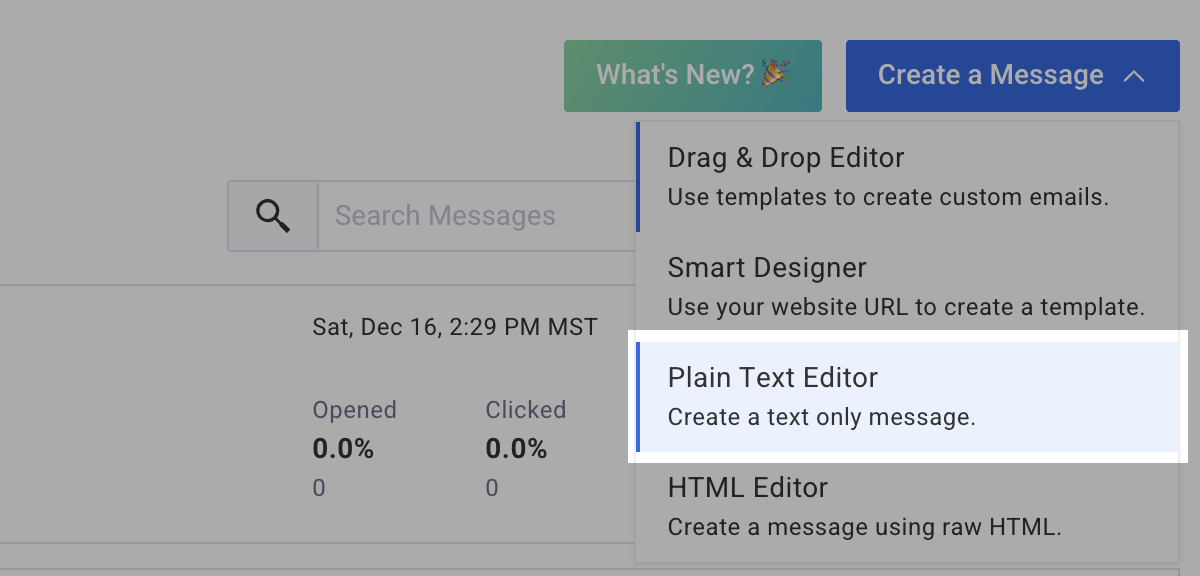Image resolution: width=1200 pixels, height=576 pixels.
Task: Open the HTML Editor option
Action: (x=748, y=488)
